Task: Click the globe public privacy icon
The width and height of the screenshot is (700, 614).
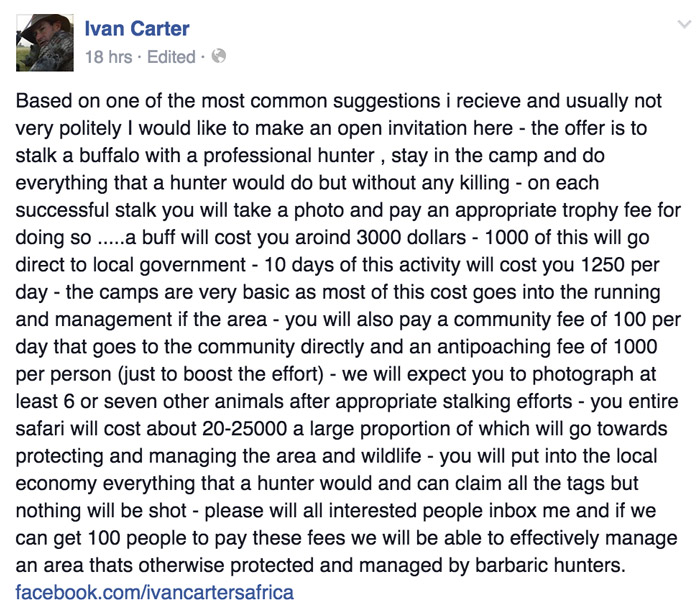Action: pos(218,56)
